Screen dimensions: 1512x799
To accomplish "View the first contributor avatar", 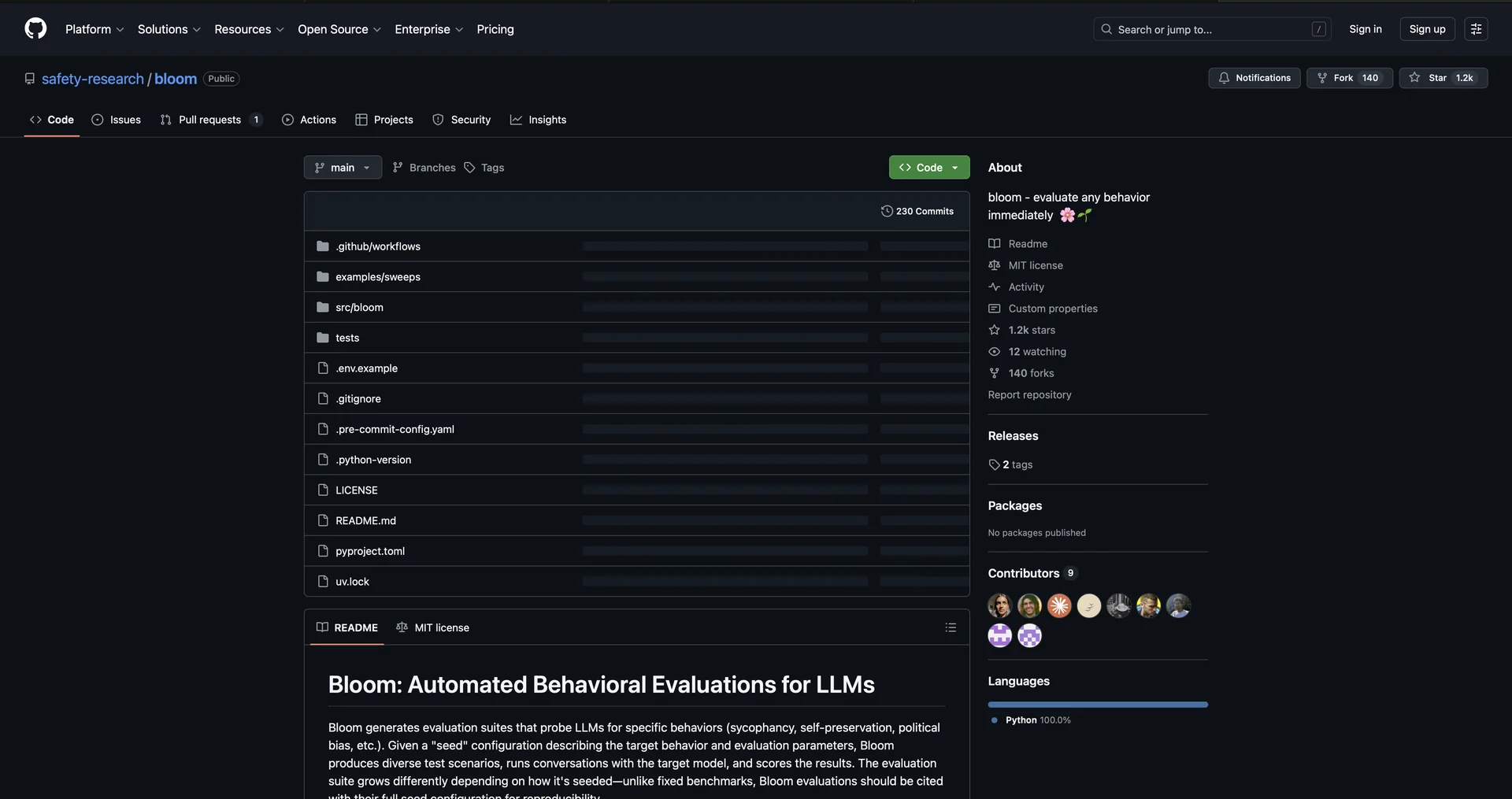I will [x=1000, y=605].
